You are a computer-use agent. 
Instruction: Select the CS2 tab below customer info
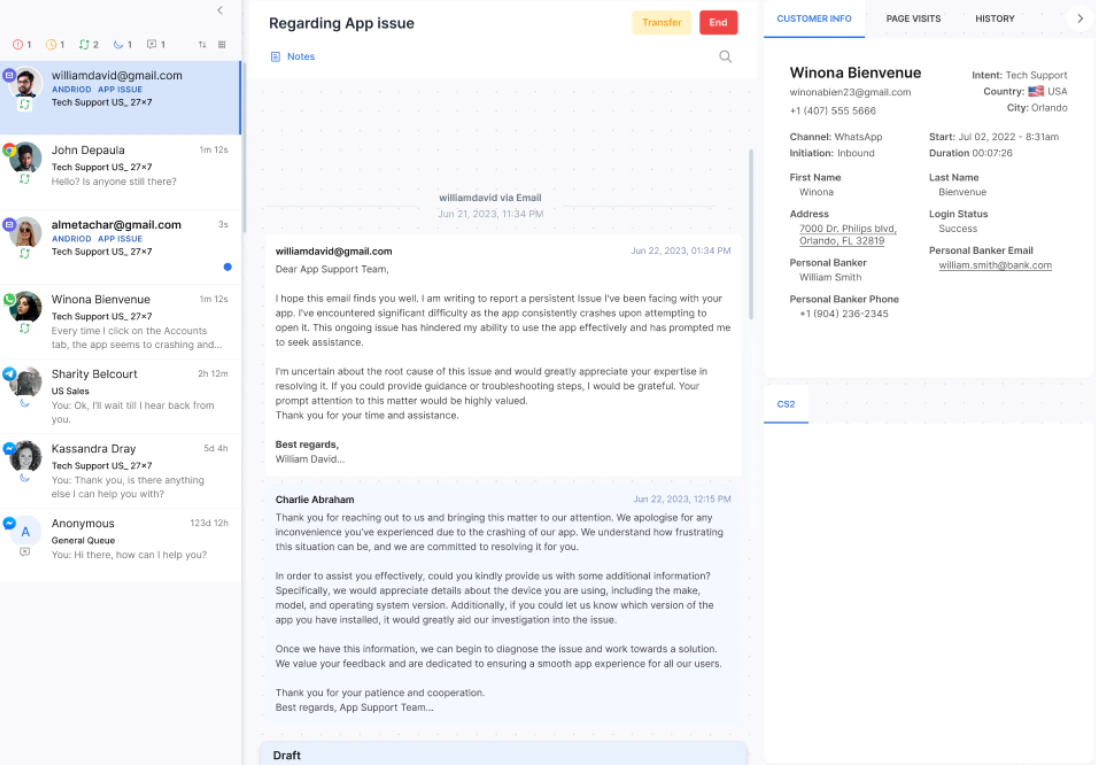coord(785,404)
